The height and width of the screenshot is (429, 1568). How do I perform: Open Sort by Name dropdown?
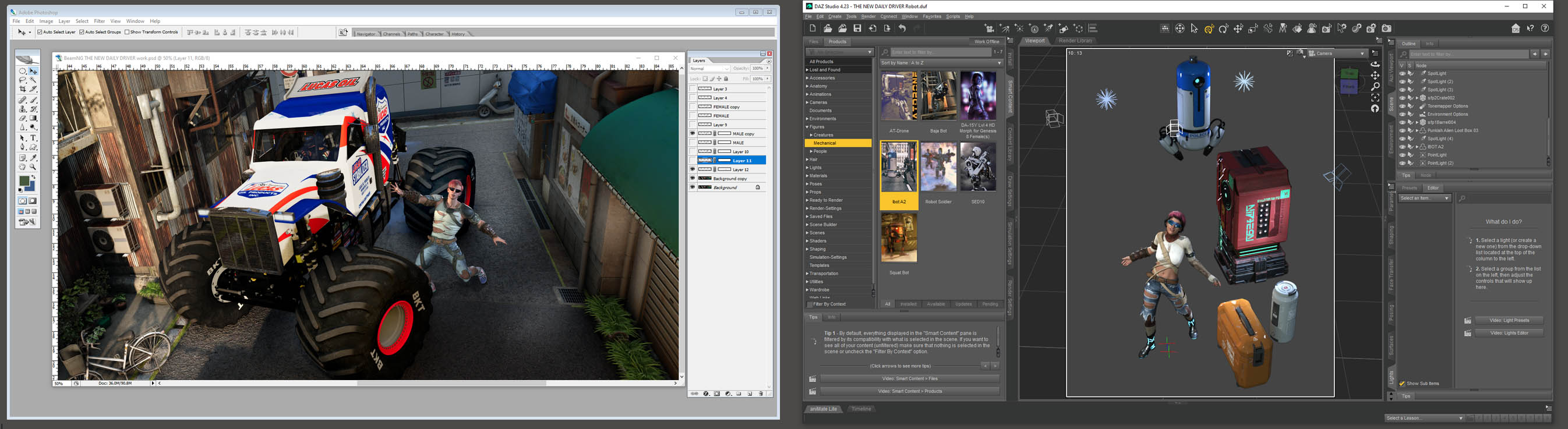[941, 63]
